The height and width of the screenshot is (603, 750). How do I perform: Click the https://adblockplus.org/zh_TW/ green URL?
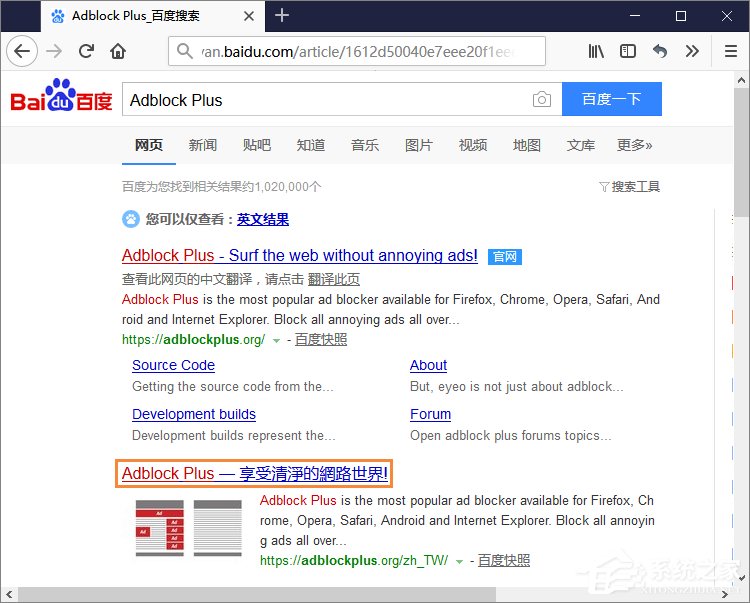tap(354, 560)
